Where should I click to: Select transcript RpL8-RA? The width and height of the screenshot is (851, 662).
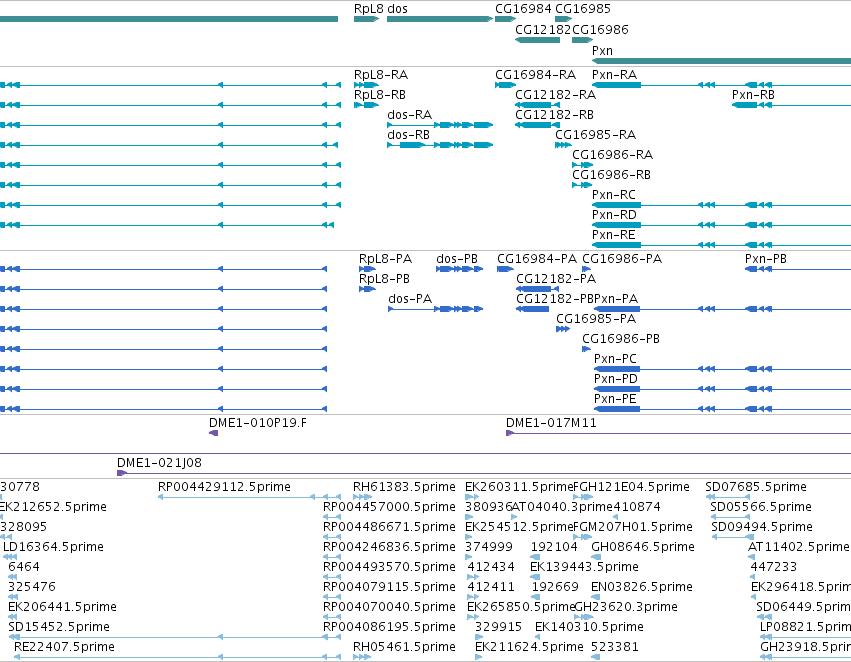[381, 75]
